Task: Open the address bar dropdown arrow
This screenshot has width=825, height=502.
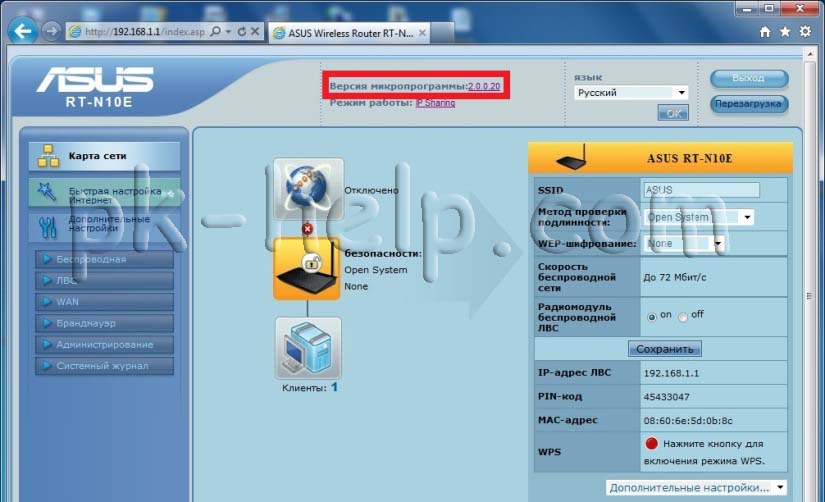Action: pyautogui.click(x=228, y=32)
